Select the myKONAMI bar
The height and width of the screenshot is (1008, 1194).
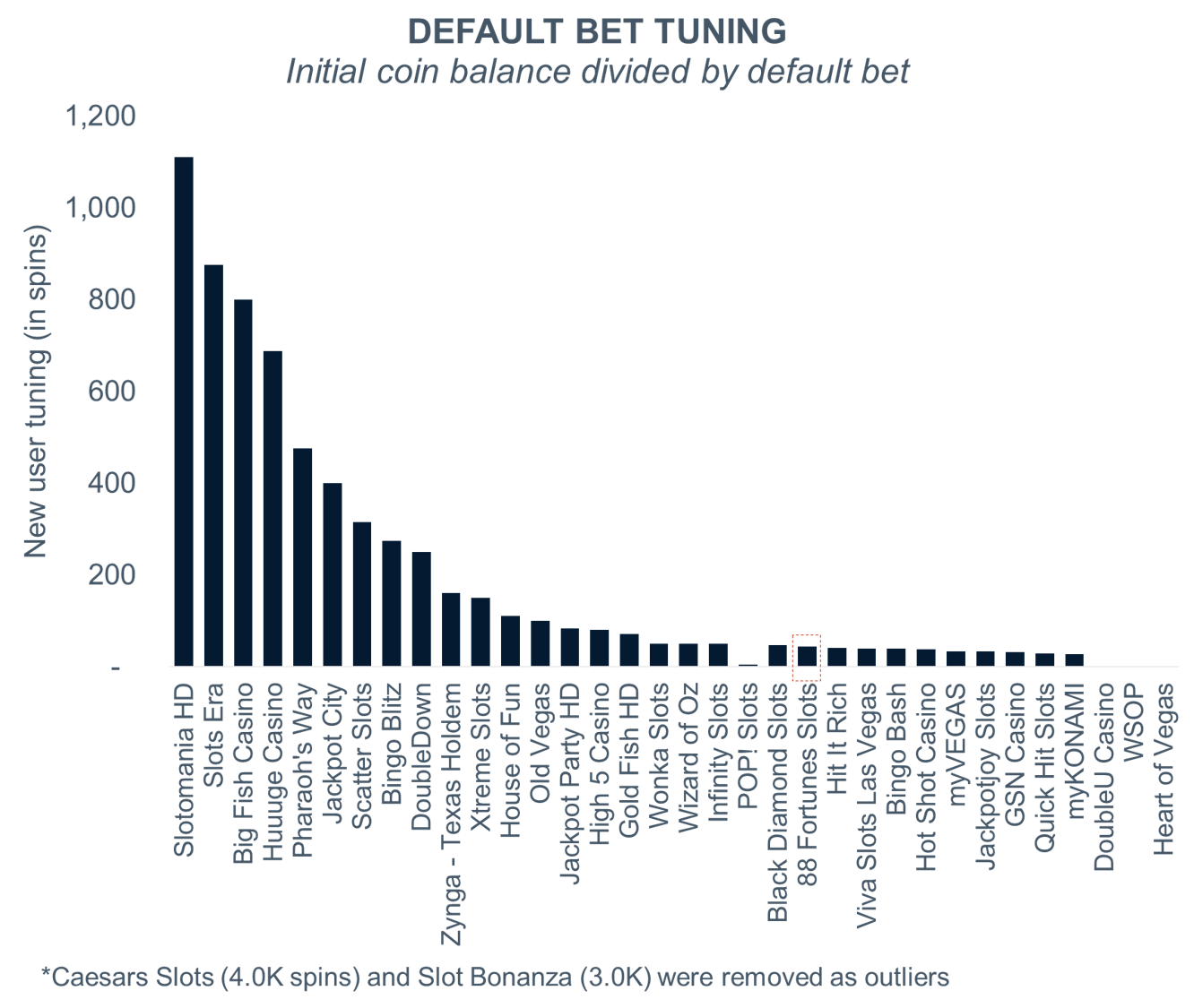(1074, 660)
